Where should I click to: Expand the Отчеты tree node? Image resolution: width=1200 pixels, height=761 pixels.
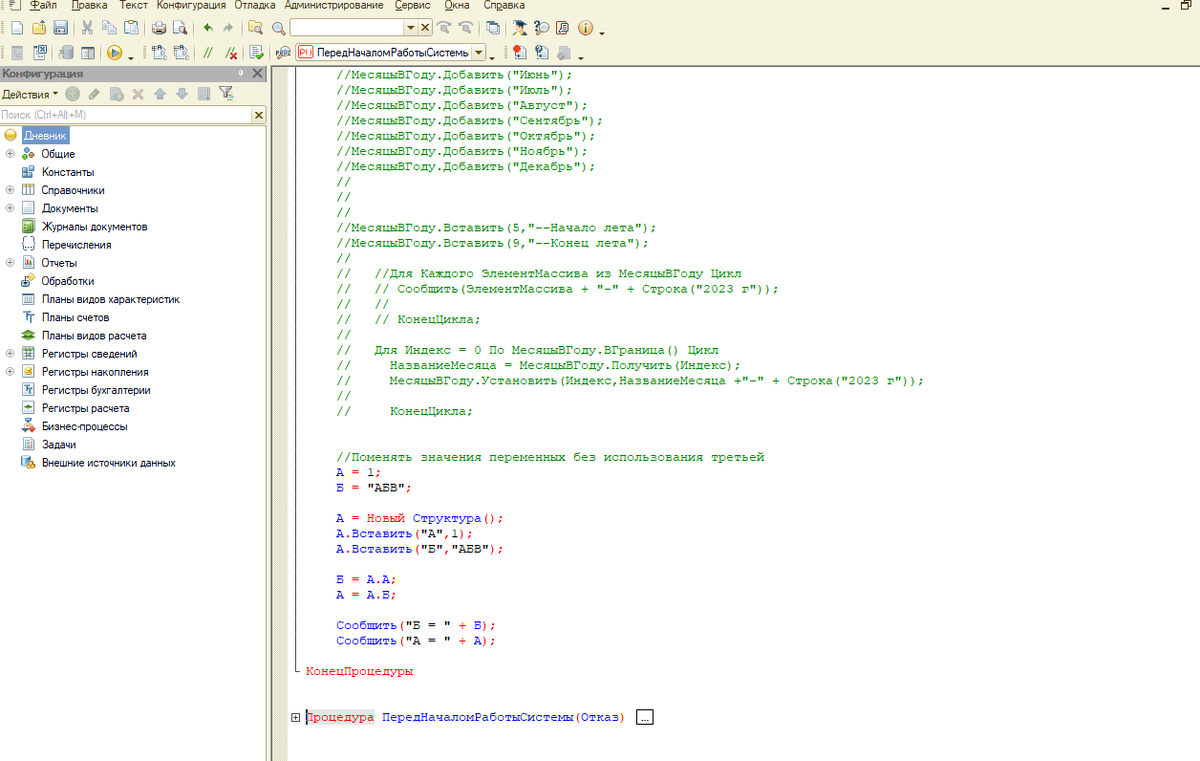pos(10,263)
